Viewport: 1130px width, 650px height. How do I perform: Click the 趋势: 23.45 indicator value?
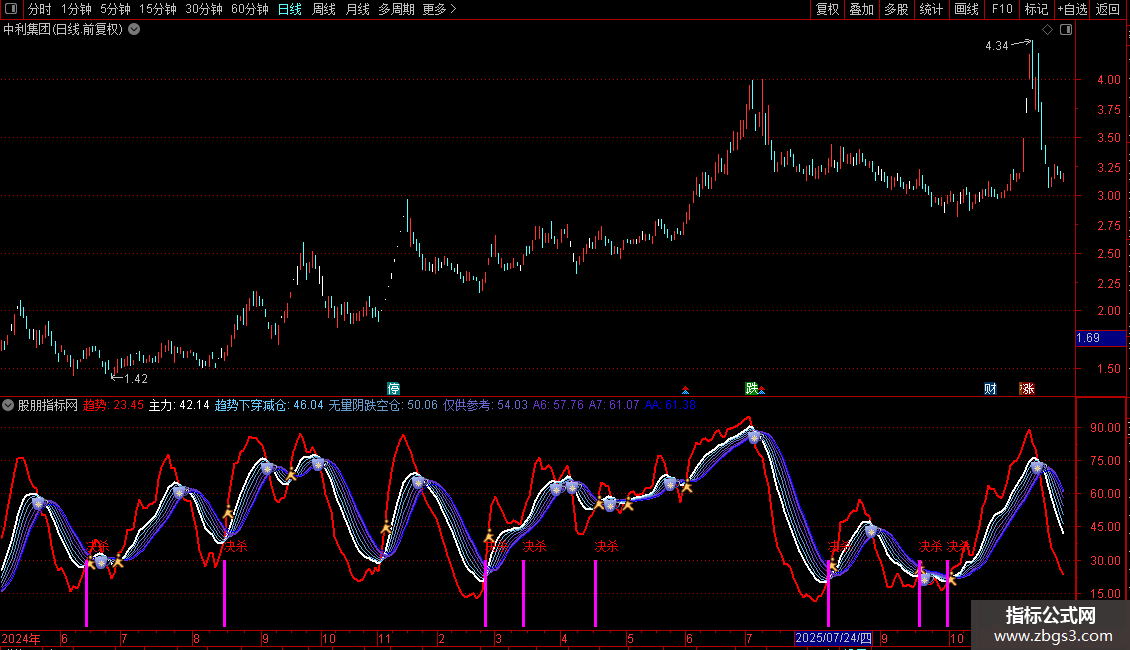click(113, 405)
